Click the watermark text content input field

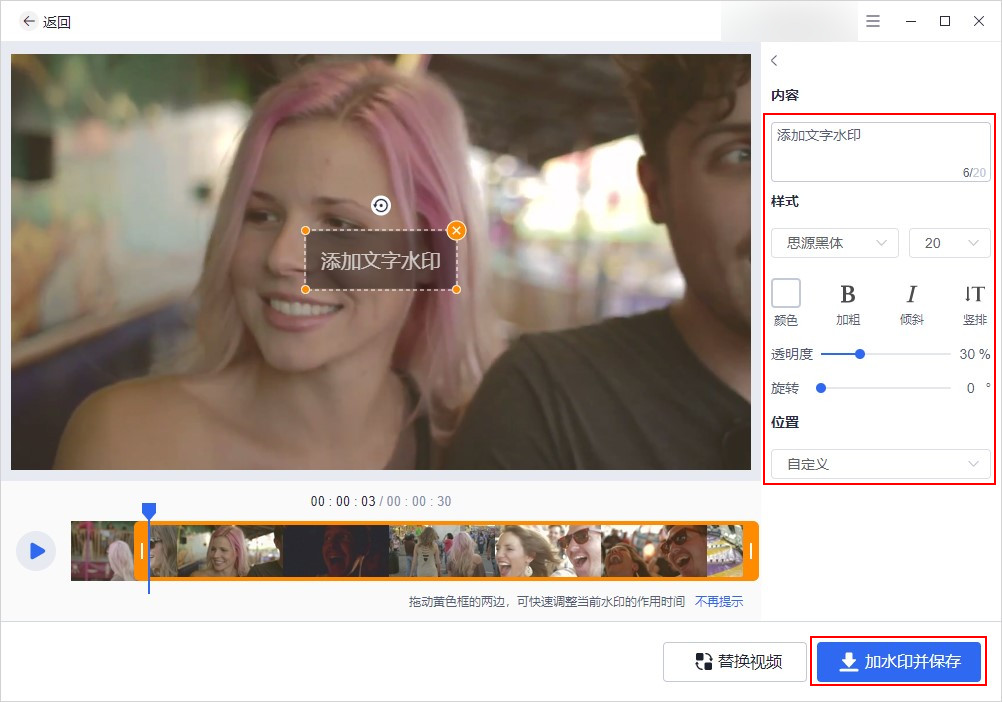881,152
